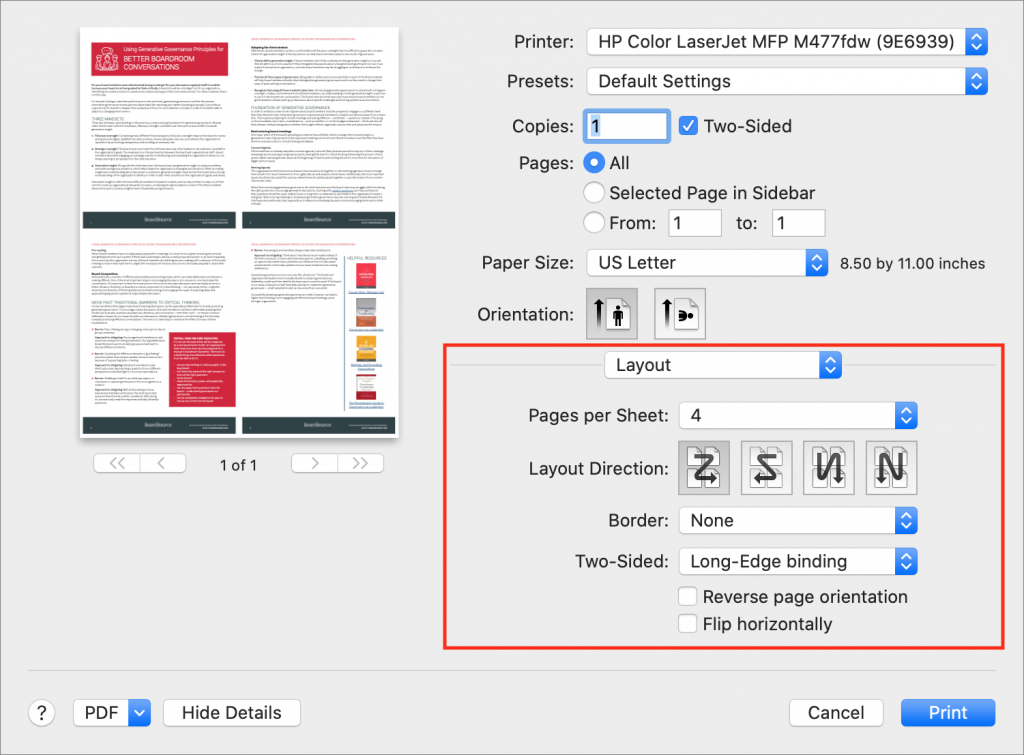Choose left-to-right Z layout direction
The height and width of the screenshot is (755, 1024).
coord(704,467)
